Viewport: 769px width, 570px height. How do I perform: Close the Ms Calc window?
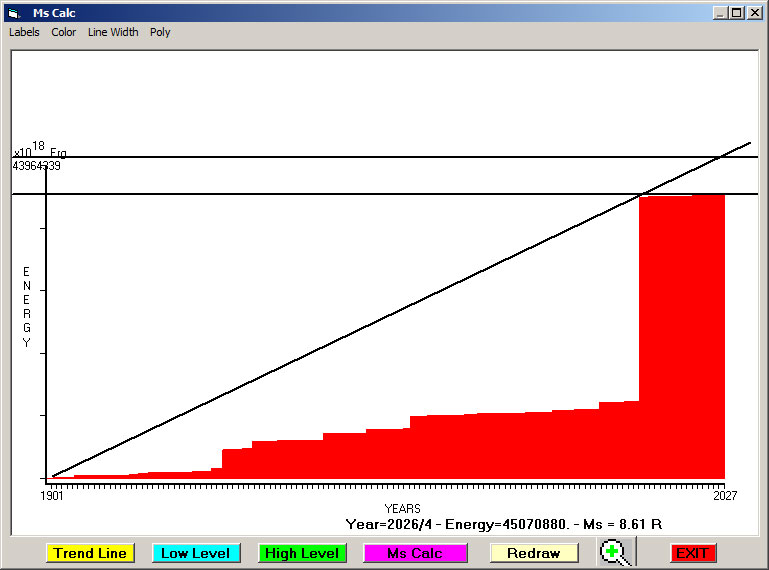754,13
